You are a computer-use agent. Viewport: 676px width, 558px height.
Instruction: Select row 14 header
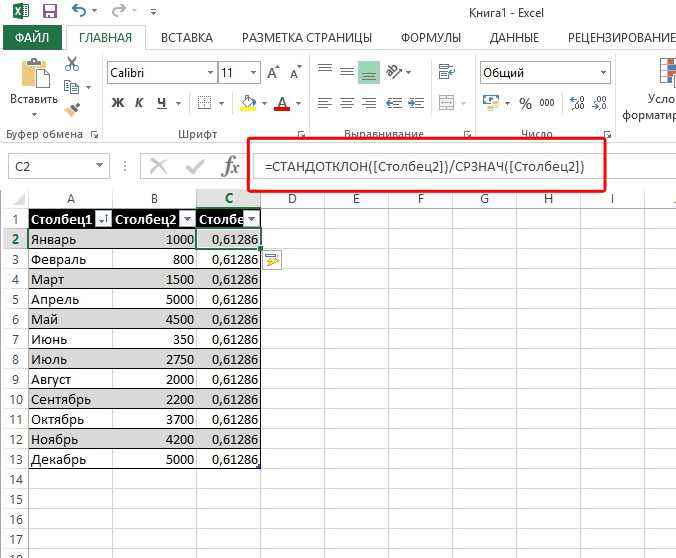(16, 479)
